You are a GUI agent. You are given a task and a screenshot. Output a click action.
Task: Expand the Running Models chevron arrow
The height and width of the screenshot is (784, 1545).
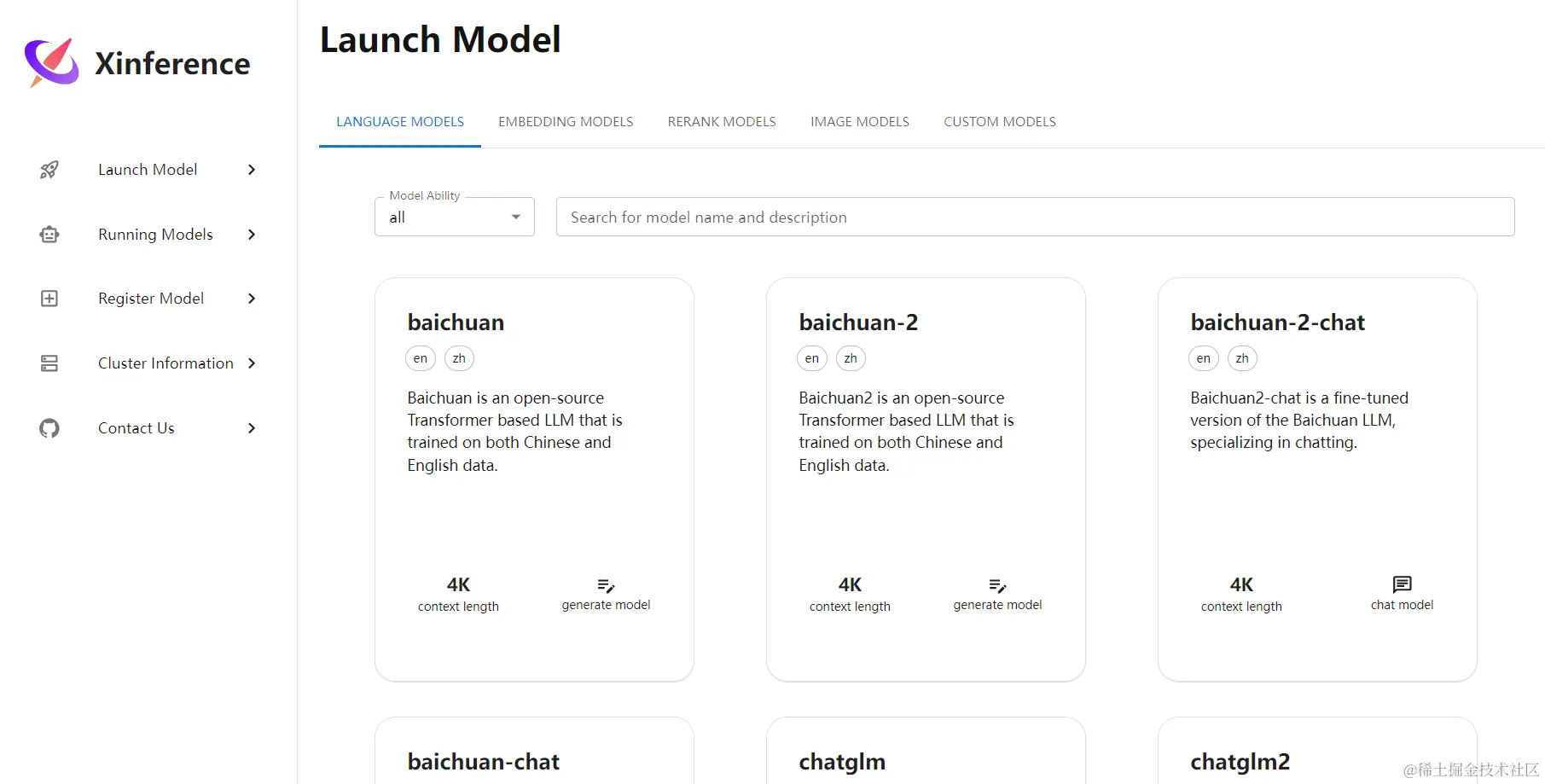point(252,235)
